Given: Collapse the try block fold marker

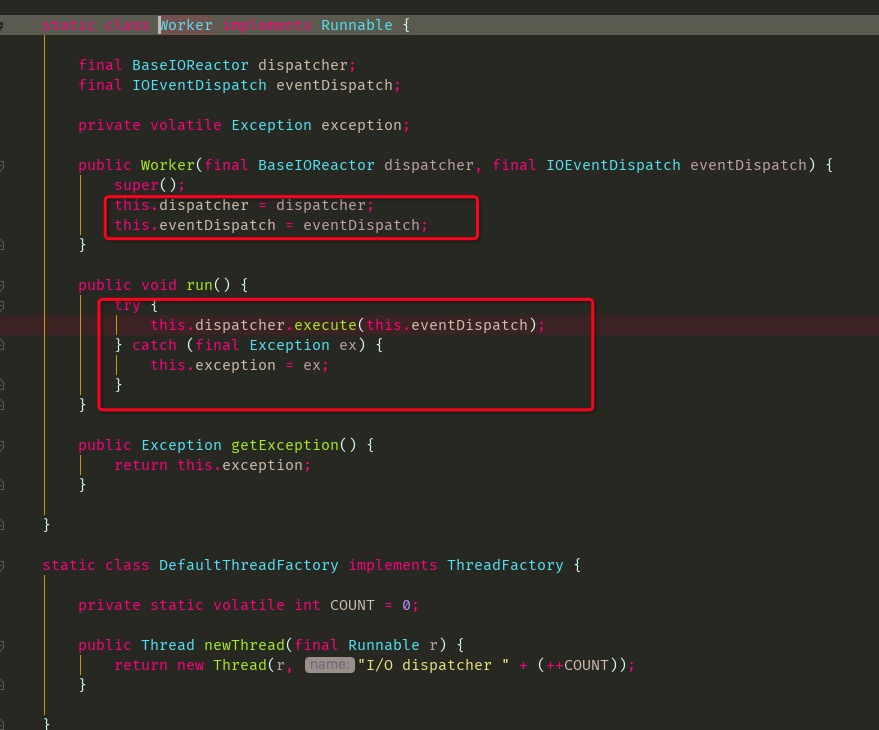Looking at the screenshot, I should 2,306.
